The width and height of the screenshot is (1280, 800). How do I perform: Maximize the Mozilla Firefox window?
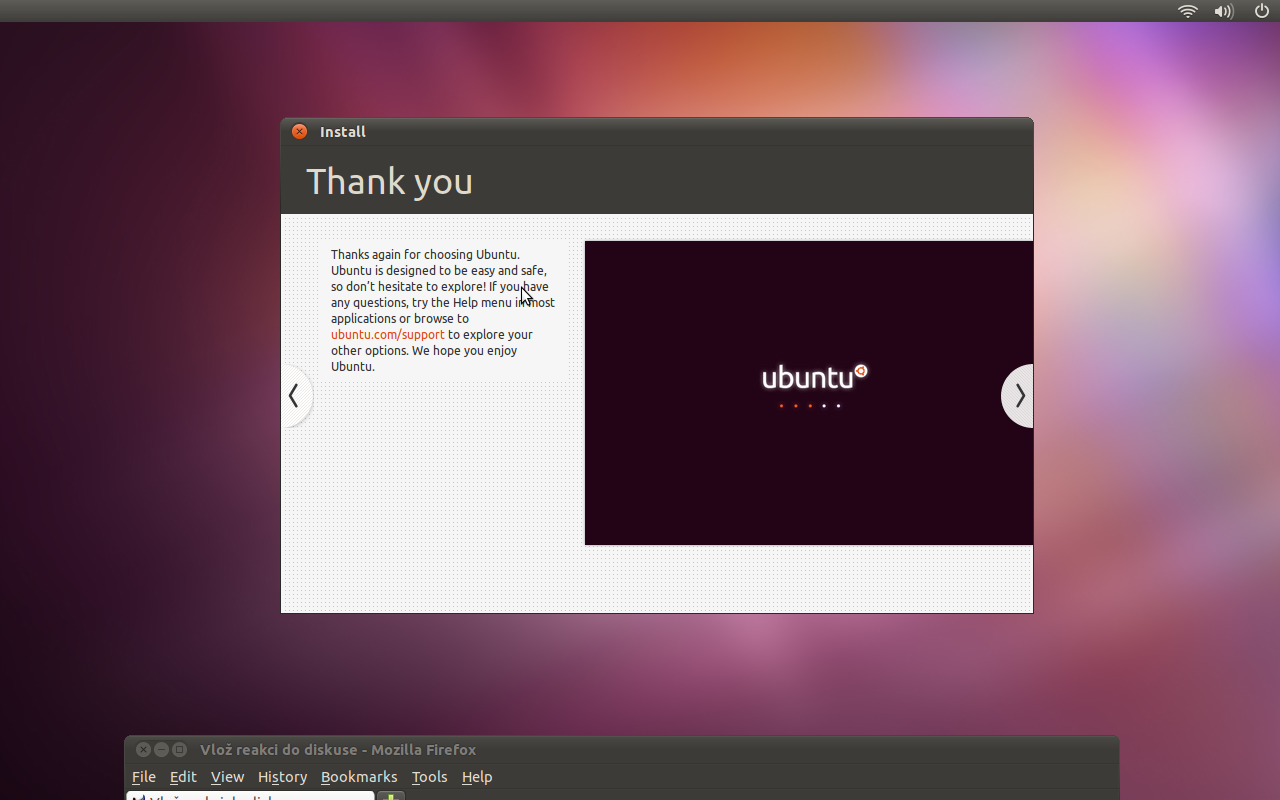pyautogui.click(x=179, y=749)
